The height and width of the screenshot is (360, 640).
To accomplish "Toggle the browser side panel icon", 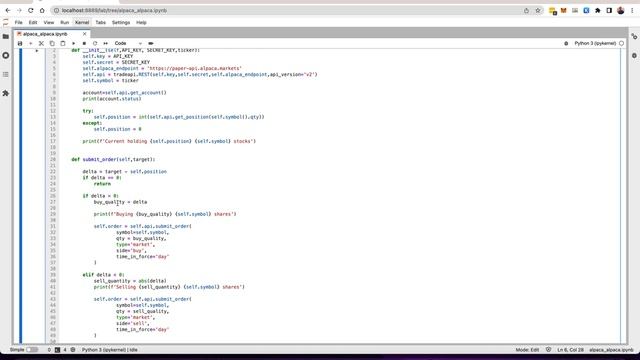I will tap(609, 11).
